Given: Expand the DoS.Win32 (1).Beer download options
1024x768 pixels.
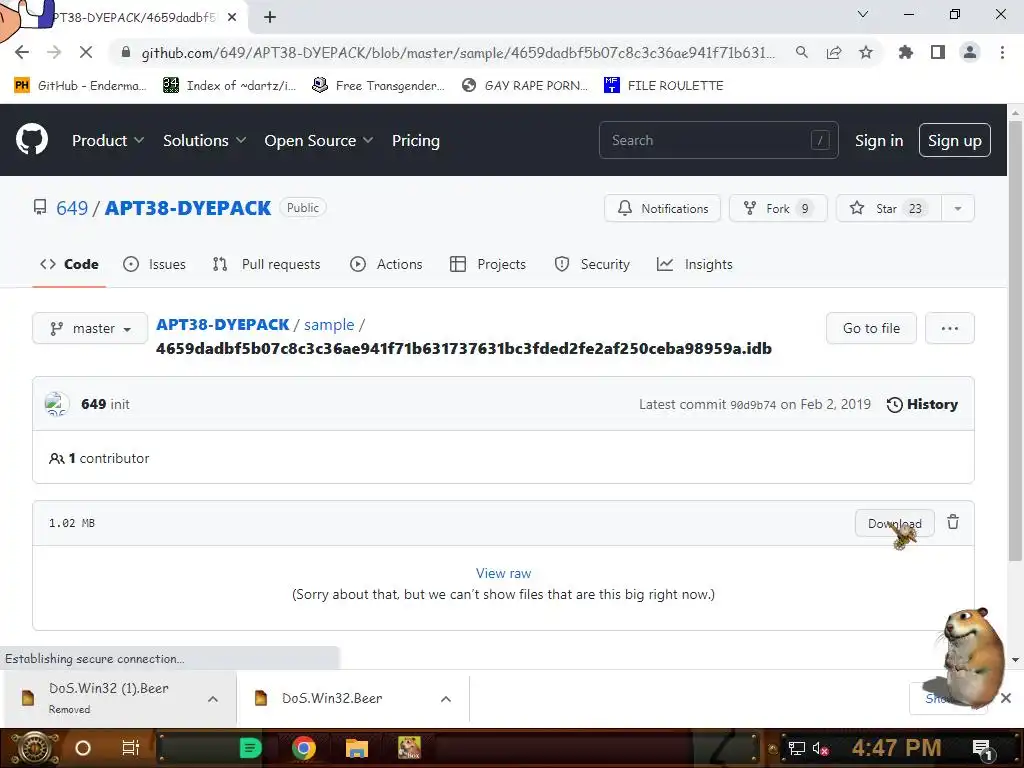Looking at the screenshot, I should (x=213, y=699).
